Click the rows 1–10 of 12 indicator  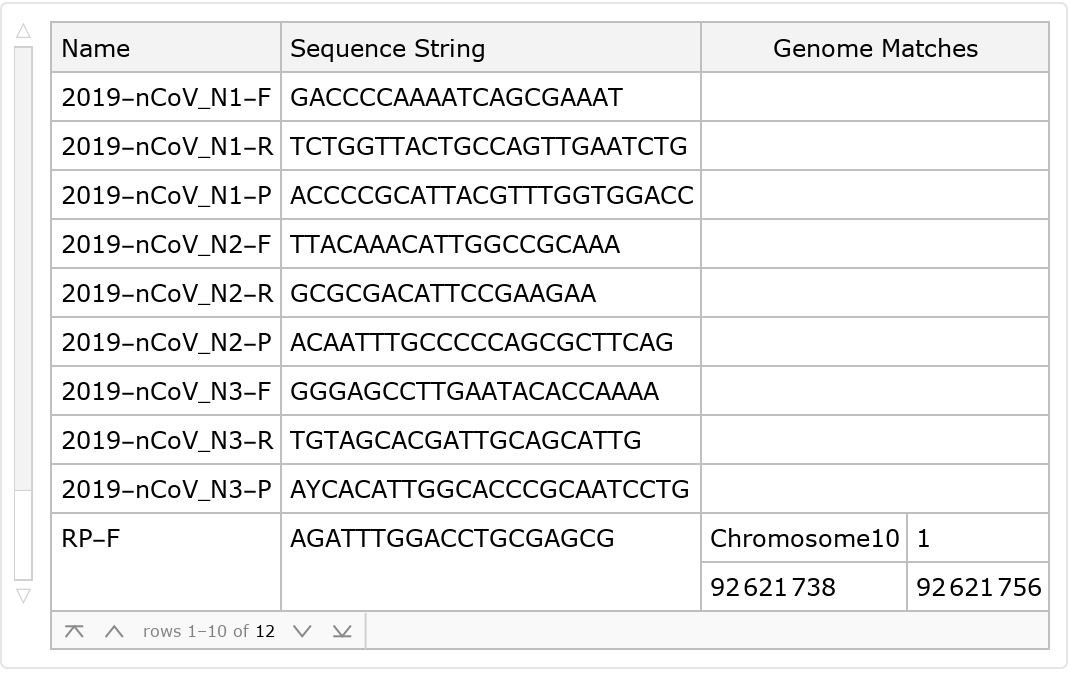tap(208, 631)
